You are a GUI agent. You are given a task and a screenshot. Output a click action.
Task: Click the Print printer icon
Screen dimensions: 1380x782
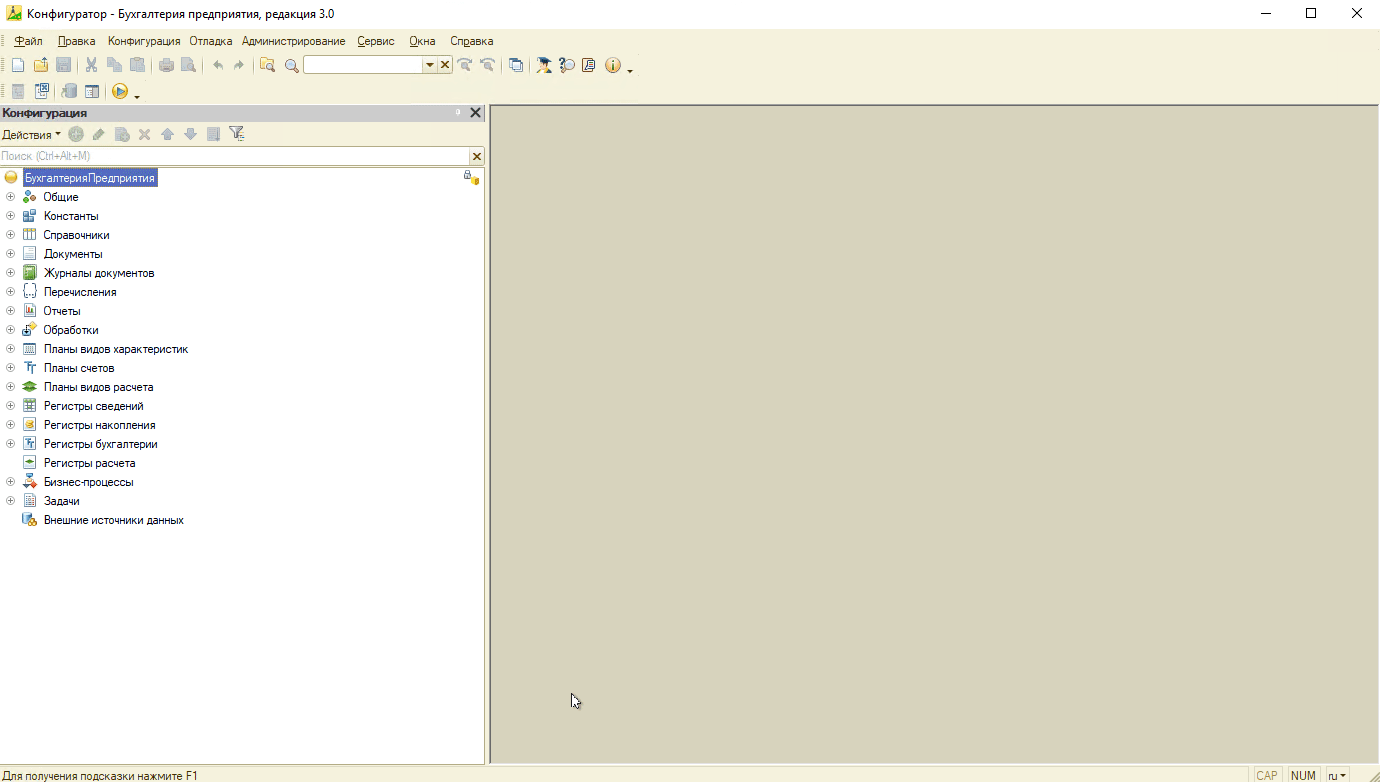(x=166, y=65)
